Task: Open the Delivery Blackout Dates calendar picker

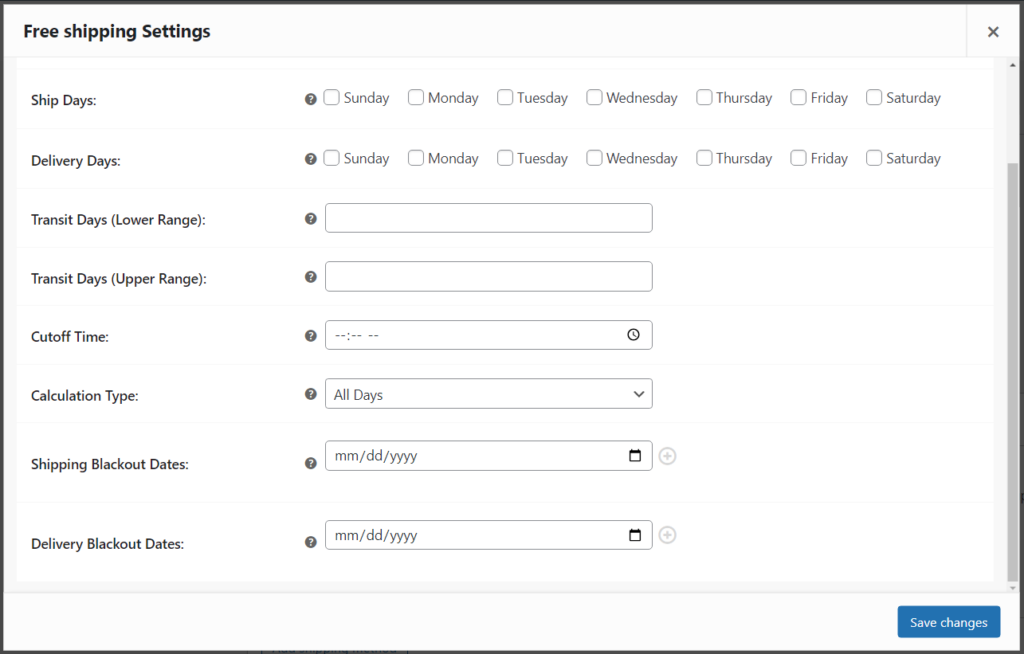Action: [634, 535]
